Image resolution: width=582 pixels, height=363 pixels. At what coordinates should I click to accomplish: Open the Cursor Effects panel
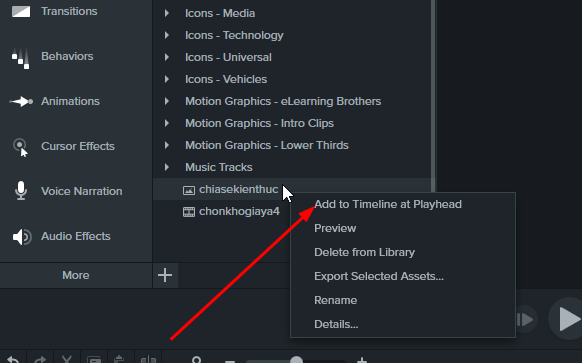(63, 146)
